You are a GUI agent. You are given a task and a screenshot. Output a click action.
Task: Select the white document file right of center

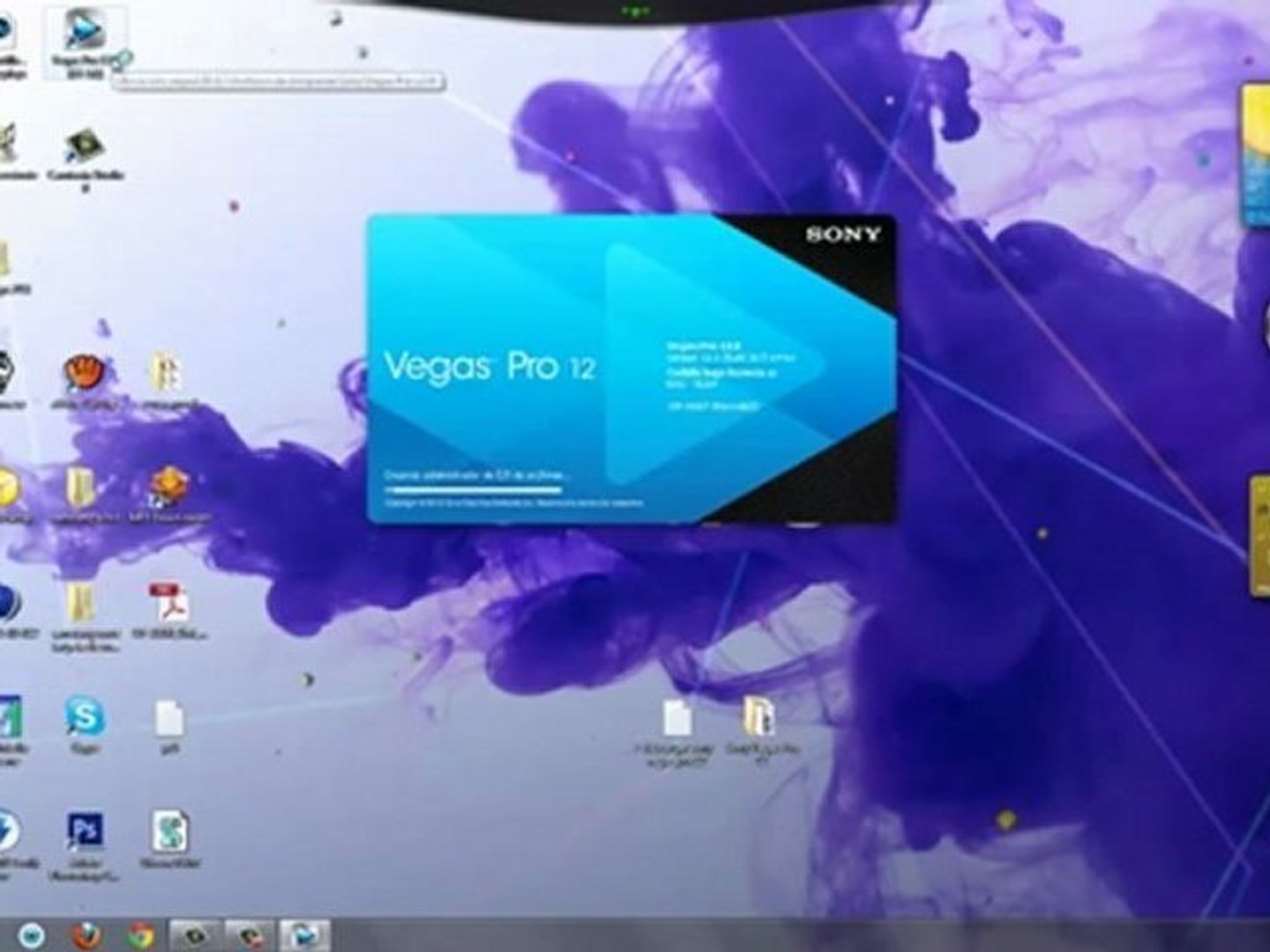tap(676, 731)
